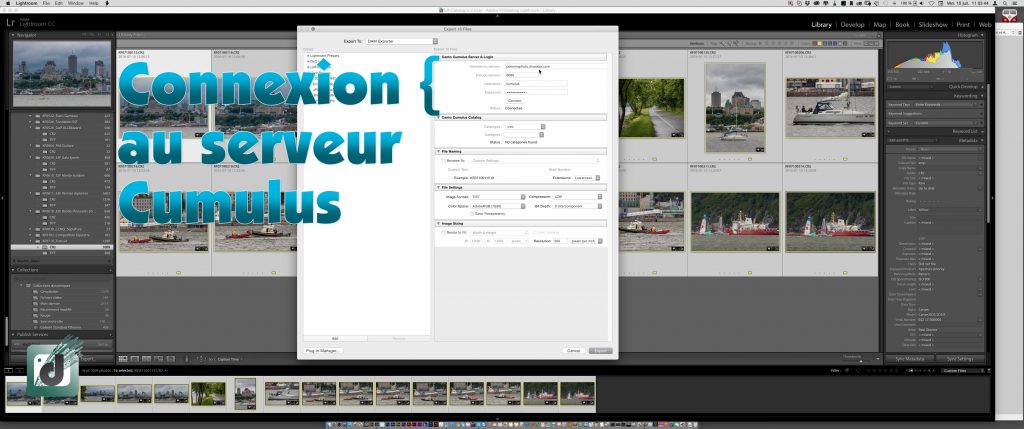Open Compare view in Library toolbar
Viewport: 1024px width, 429px height.
coord(146,358)
